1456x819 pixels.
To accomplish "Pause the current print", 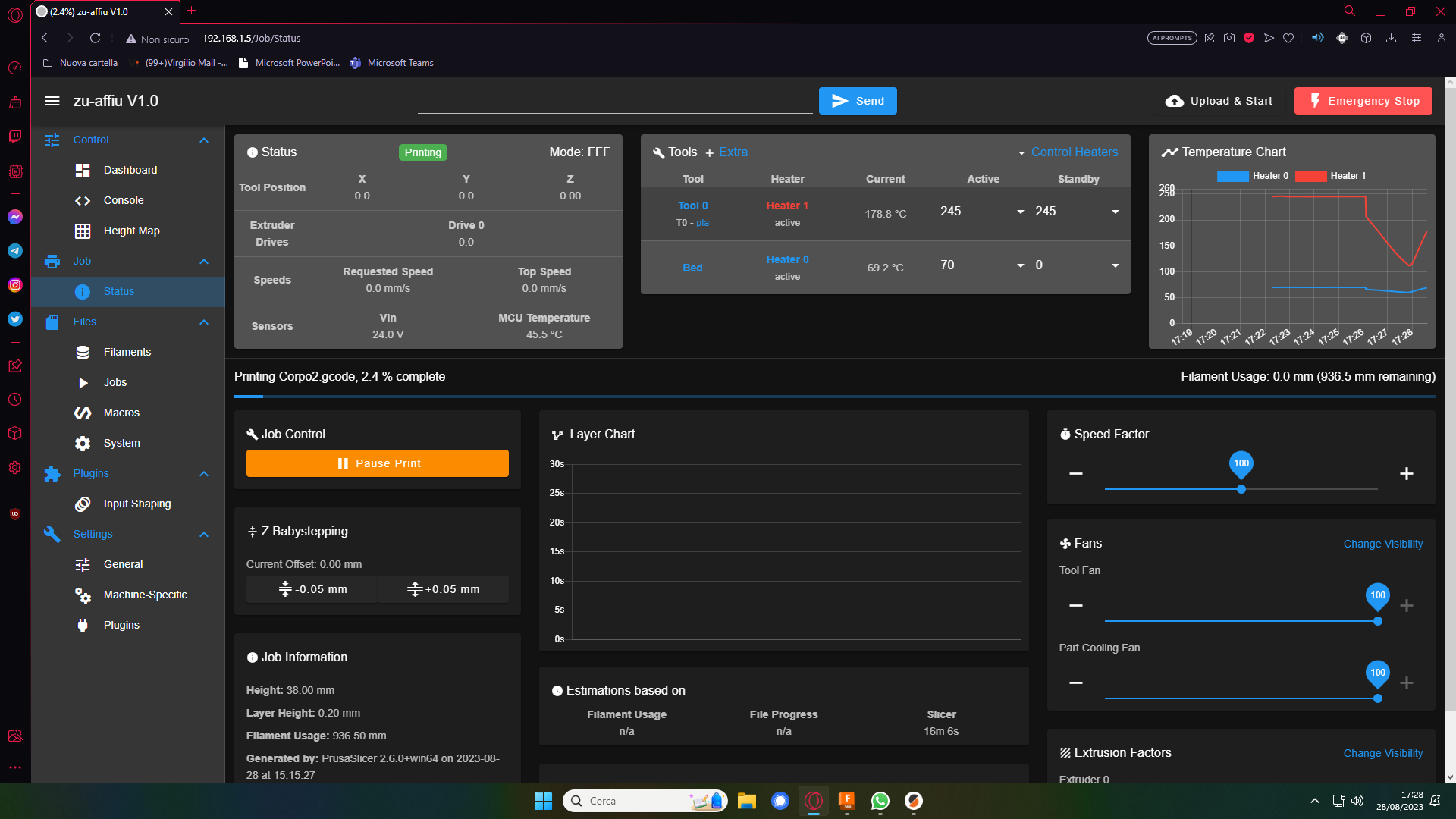I will coord(378,463).
